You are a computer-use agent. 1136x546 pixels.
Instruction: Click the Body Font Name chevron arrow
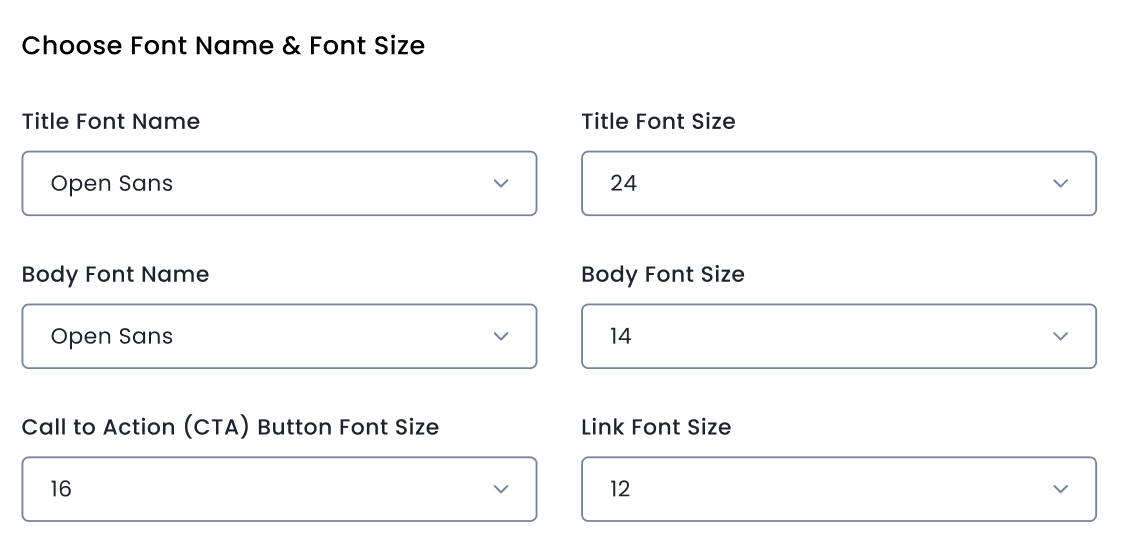pos(501,337)
